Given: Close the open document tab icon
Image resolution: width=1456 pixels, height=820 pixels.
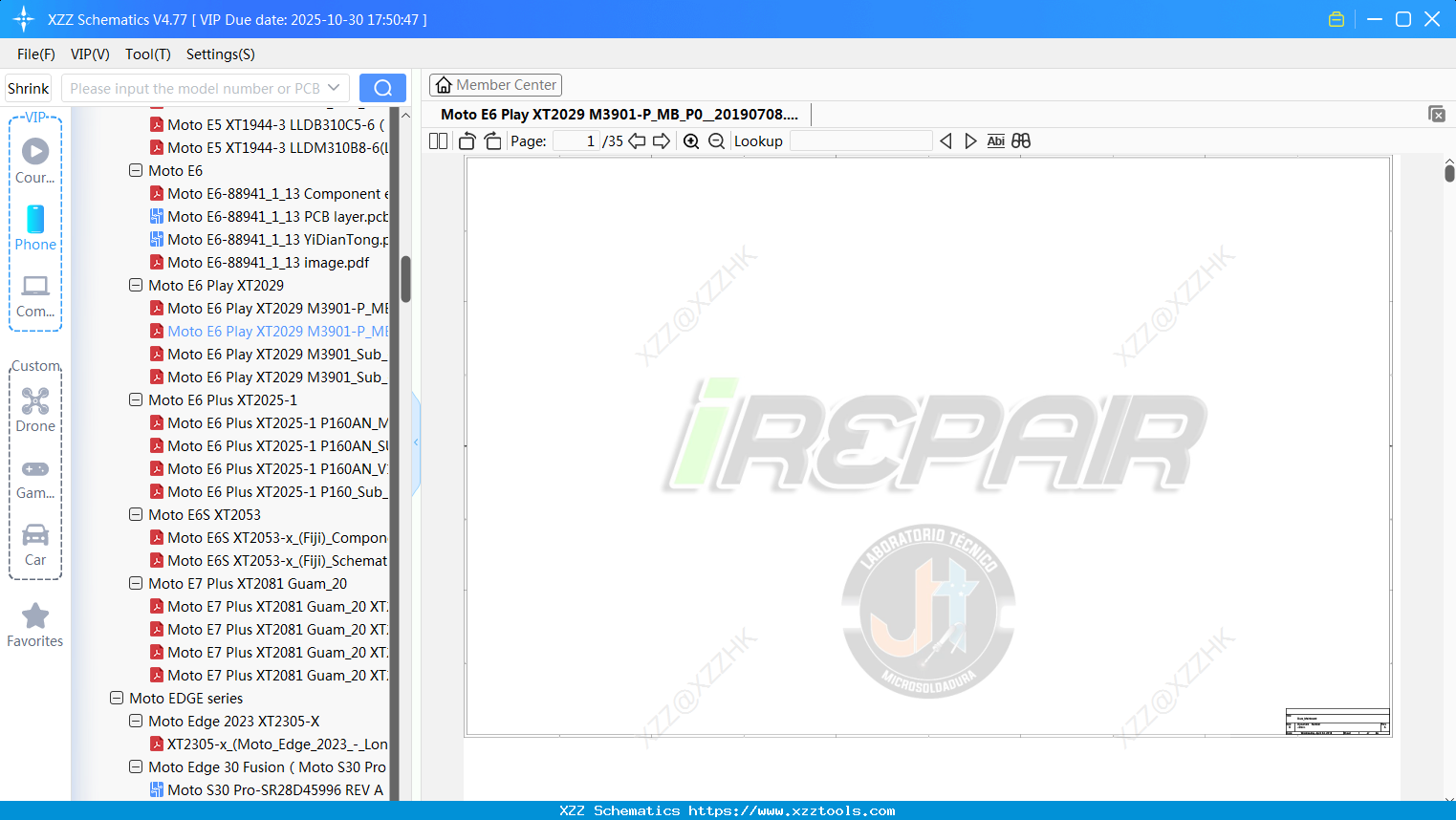Looking at the screenshot, I should coord(1437,114).
